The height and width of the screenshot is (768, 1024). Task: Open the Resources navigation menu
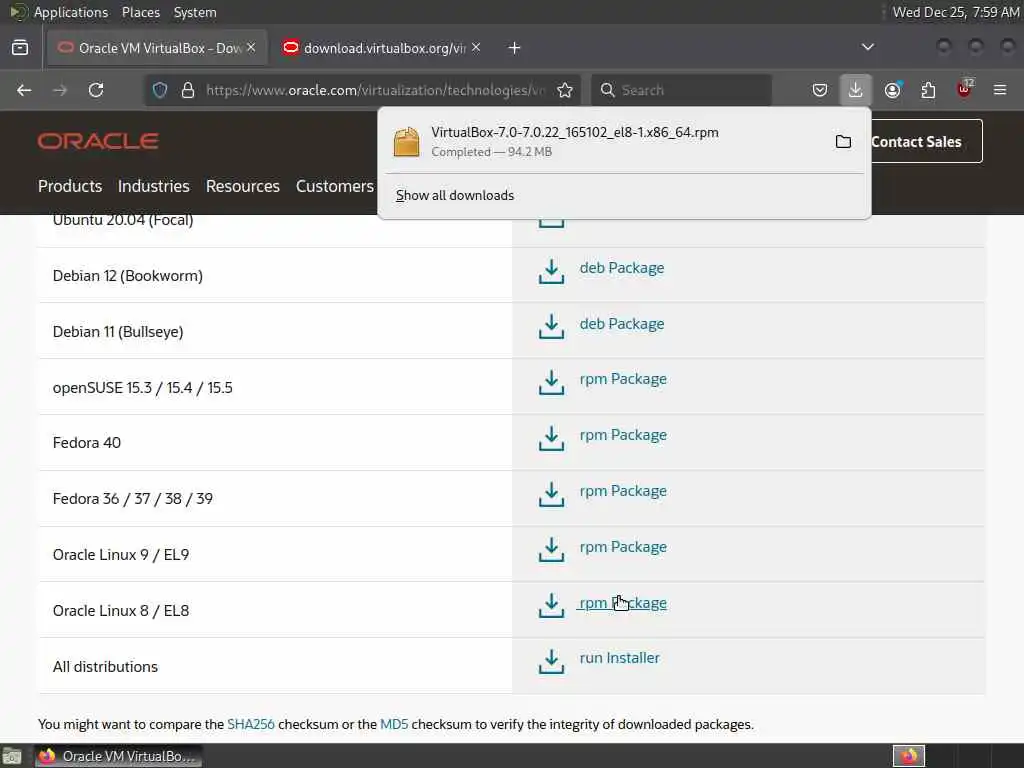click(242, 186)
